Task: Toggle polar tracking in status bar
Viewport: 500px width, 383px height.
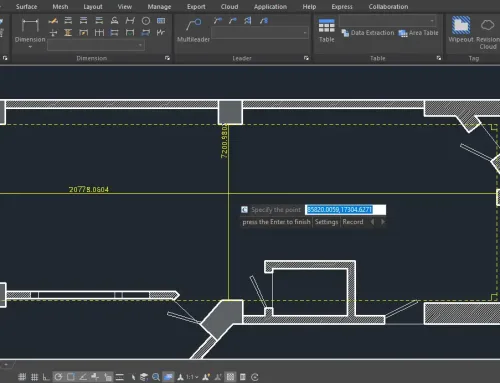Action: [x=58, y=377]
